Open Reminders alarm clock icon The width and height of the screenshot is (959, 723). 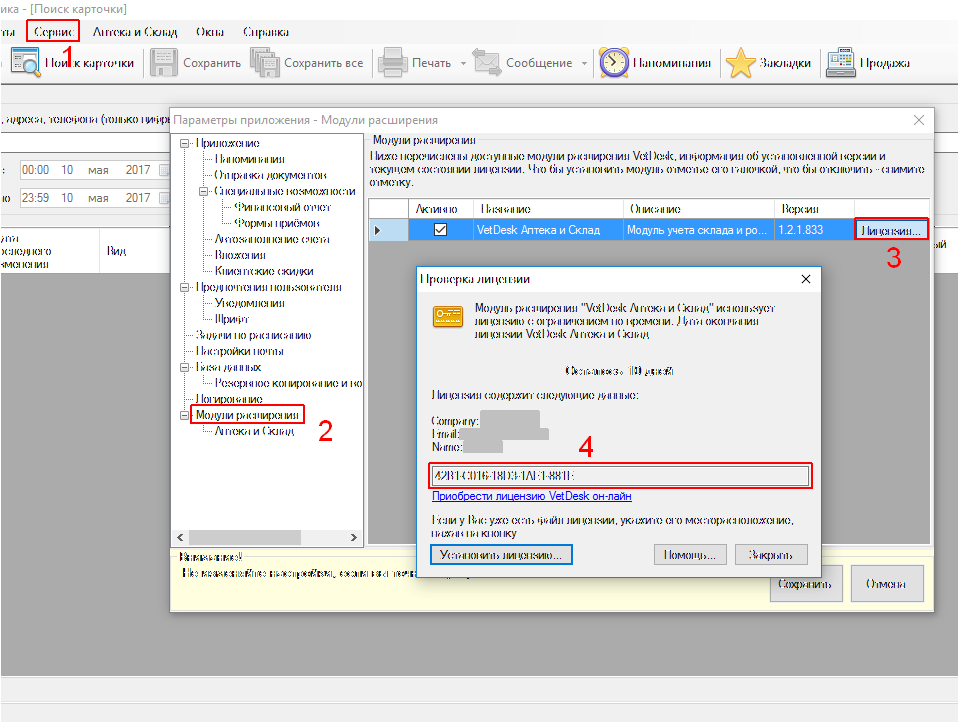pyautogui.click(x=613, y=62)
